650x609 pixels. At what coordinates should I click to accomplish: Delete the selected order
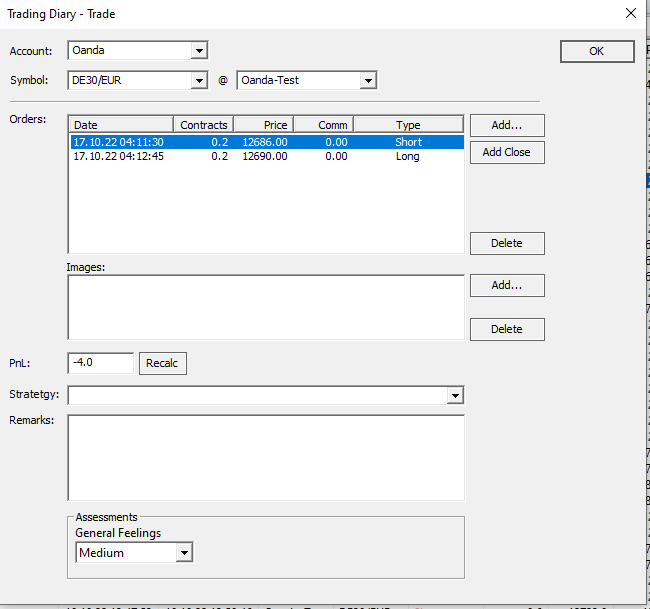pos(507,243)
